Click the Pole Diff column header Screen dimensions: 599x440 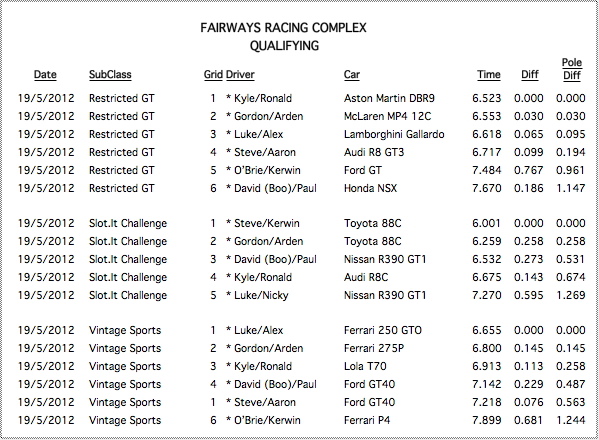572,69
